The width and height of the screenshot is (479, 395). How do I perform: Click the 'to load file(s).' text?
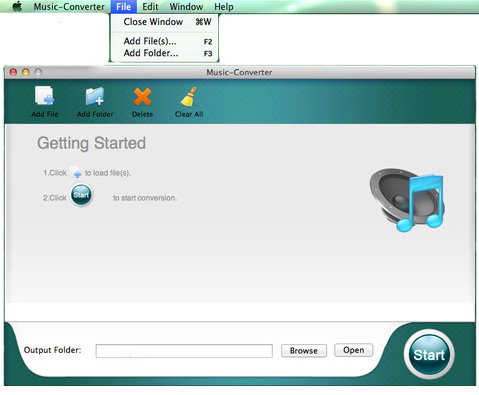click(x=107, y=173)
